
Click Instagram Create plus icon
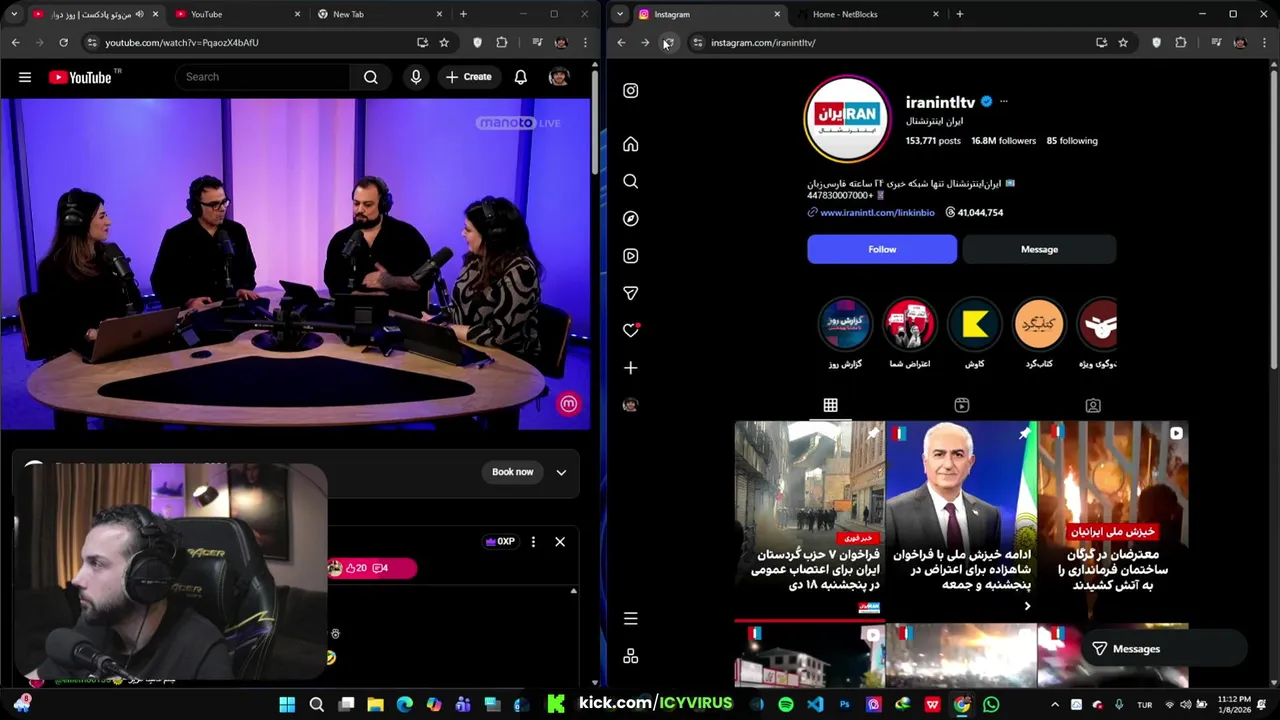point(631,368)
